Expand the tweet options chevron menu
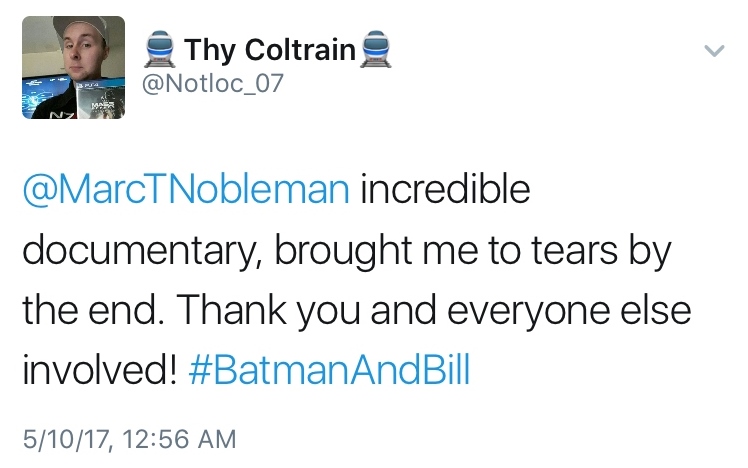This screenshot has width=748, height=468. click(713, 49)
